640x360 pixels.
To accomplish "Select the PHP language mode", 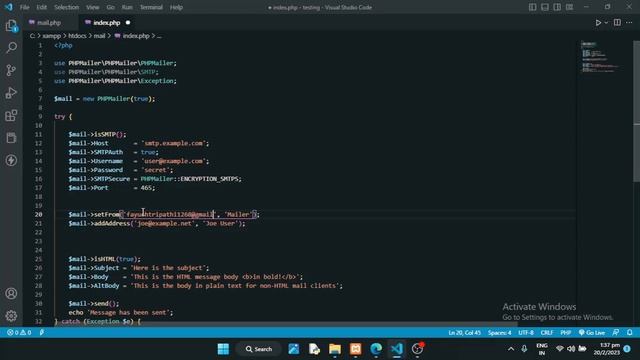I will click(565, 333).
